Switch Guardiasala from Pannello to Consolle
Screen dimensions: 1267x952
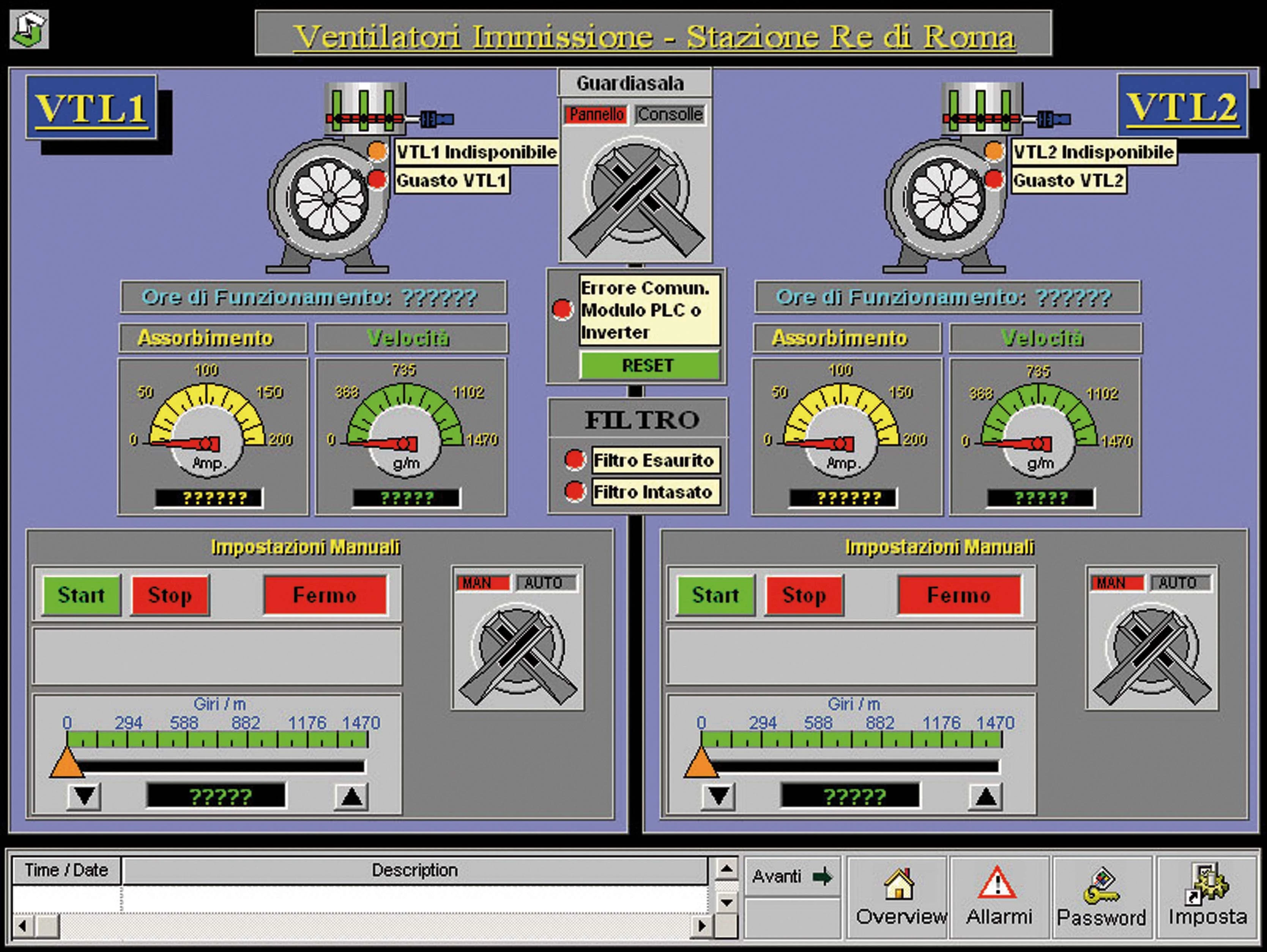click(670, 114)
